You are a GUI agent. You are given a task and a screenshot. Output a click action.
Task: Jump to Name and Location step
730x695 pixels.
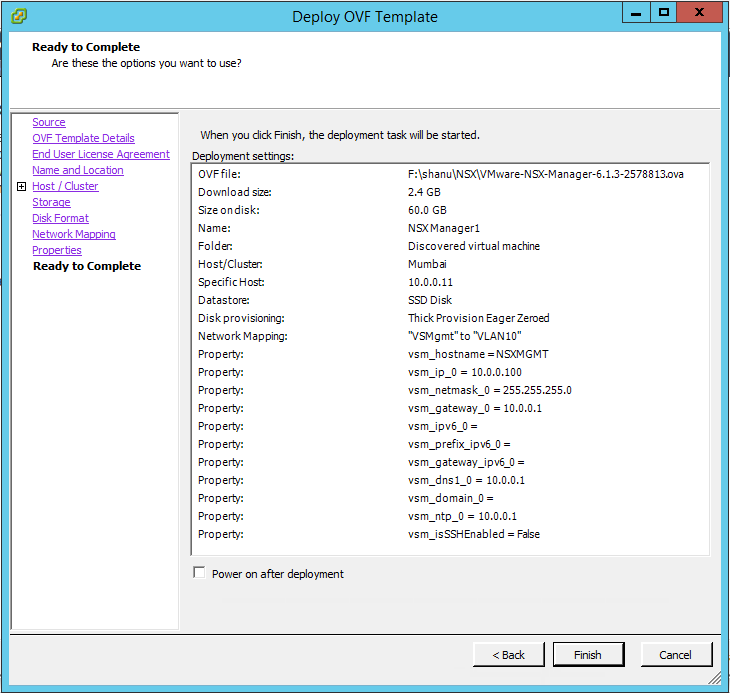77,170
